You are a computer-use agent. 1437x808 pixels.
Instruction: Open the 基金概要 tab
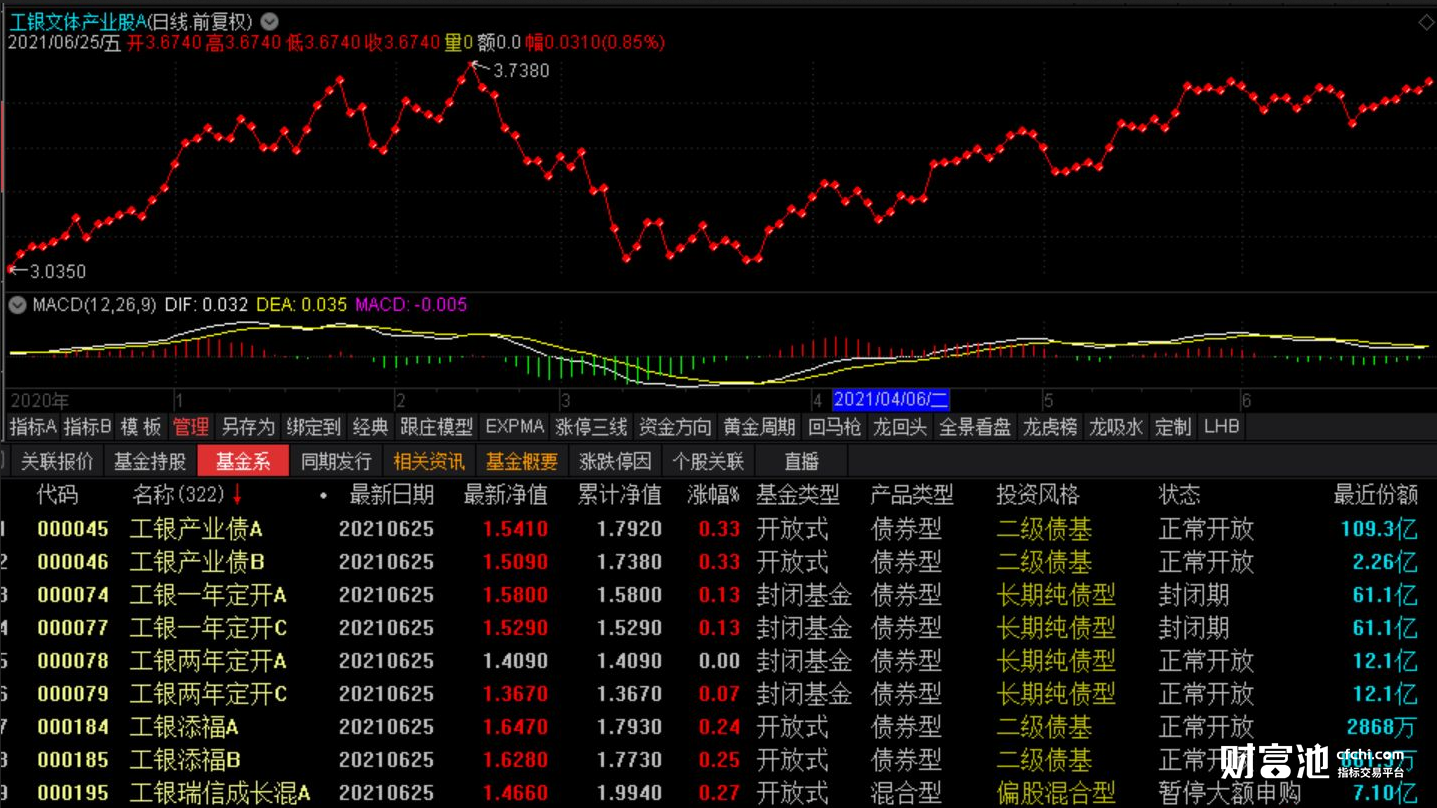click(522, 461)
